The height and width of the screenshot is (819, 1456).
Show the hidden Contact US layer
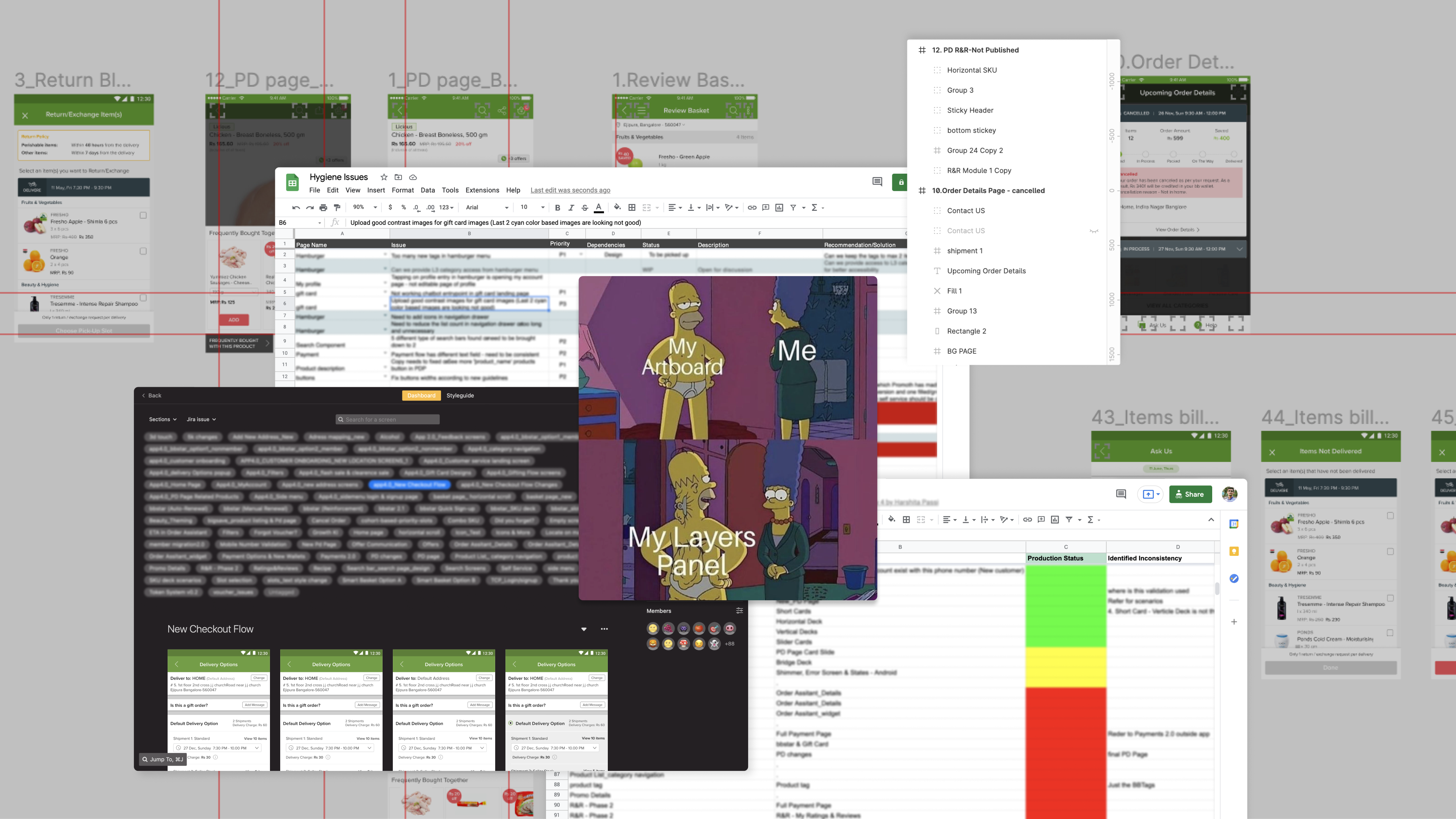click(1094, 231)
